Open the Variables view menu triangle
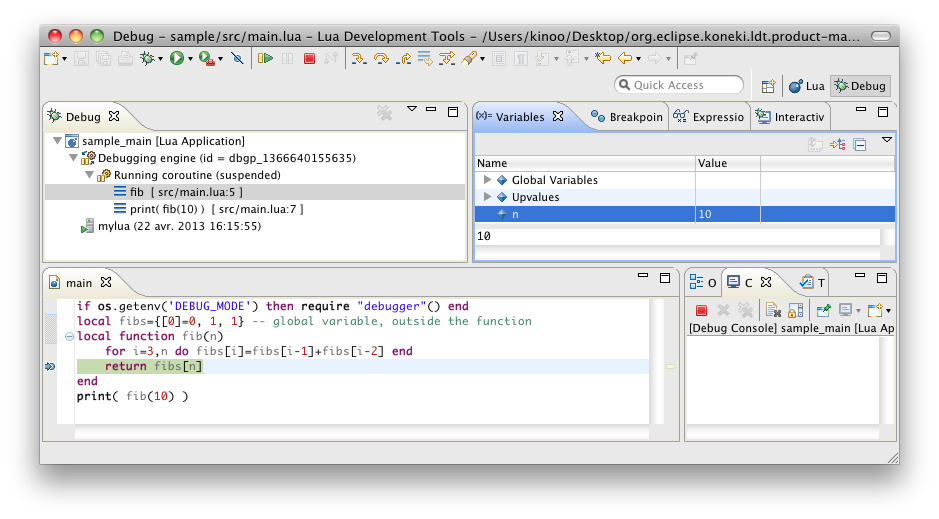The height and width of the screenshot is (519, 939). click(x=887, y=139)
